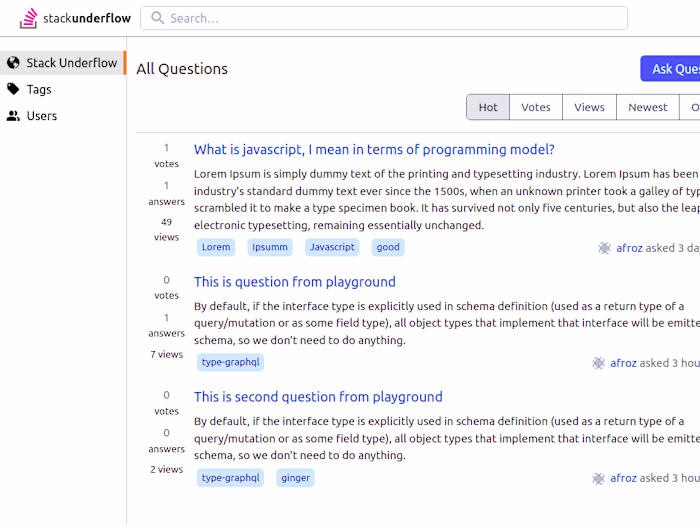Viewport: 700px width, 525px height.
Task: Click afroz's avatar on the second playground question
Action: pos(598,478)
